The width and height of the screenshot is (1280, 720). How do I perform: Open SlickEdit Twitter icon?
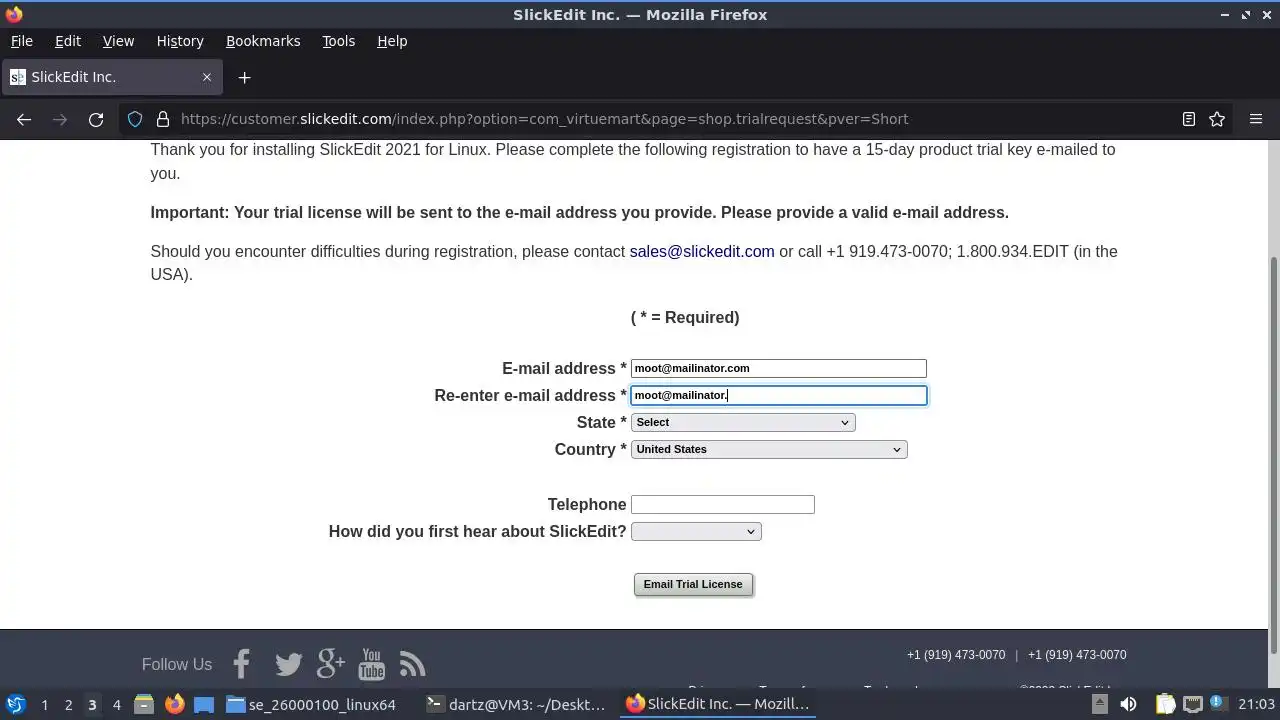pyautogui.click(x=288, y=664)
